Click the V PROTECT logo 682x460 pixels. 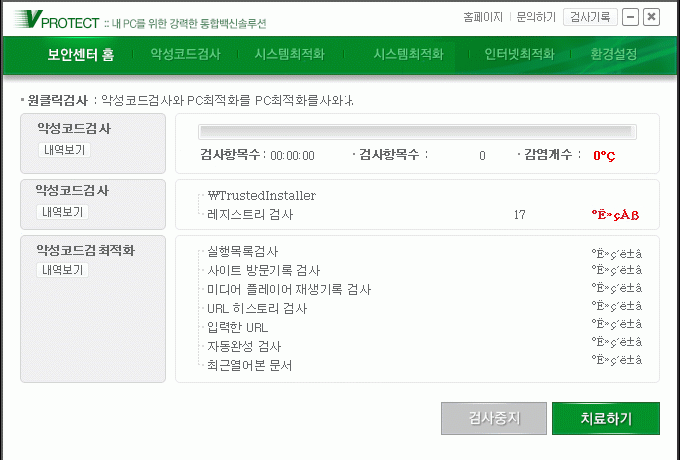click(x=58, y=18)
